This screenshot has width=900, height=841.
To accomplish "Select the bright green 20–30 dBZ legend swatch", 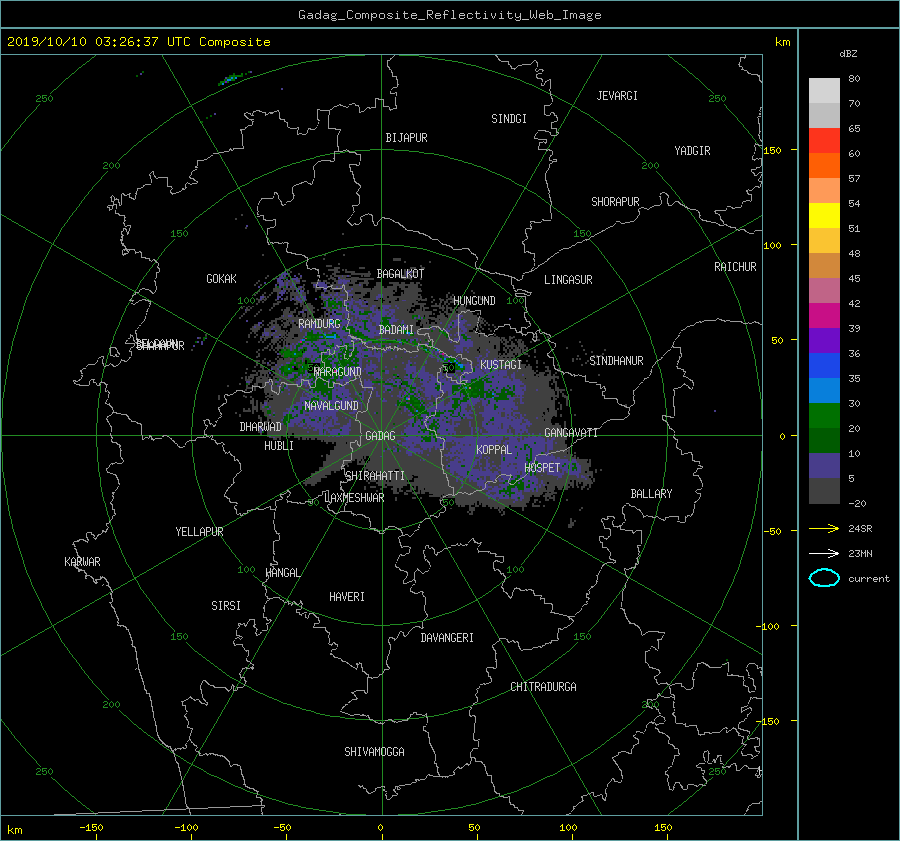I will (824, 416).
